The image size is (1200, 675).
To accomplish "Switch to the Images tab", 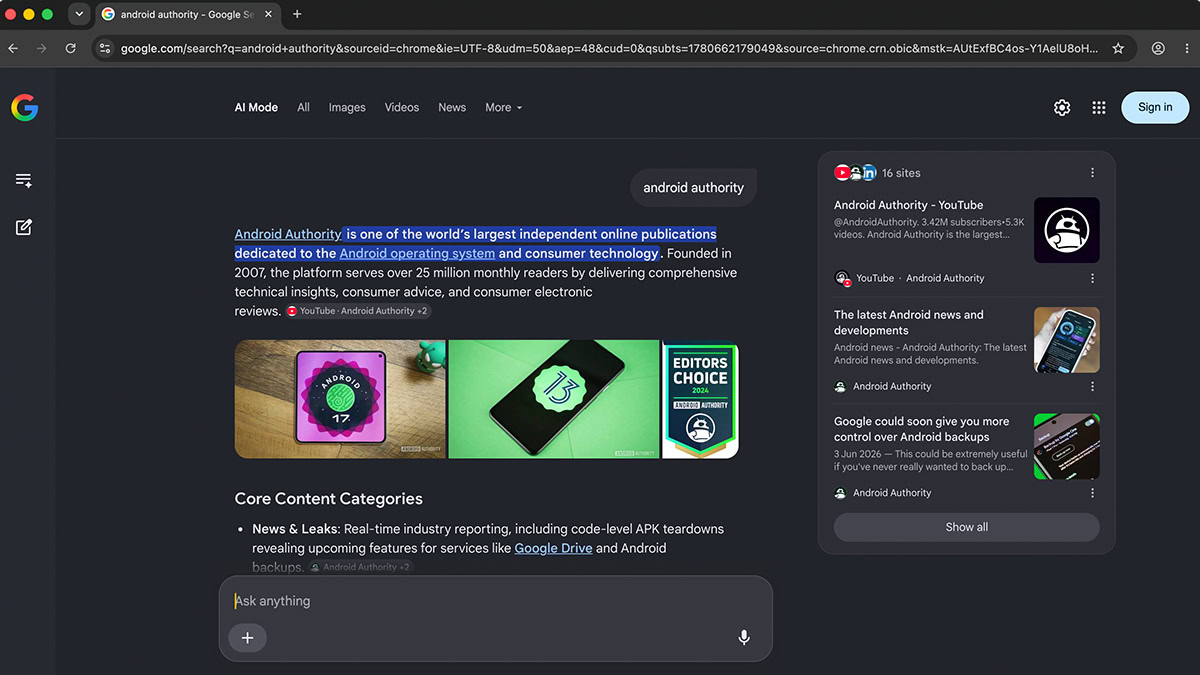I will 347,108.
